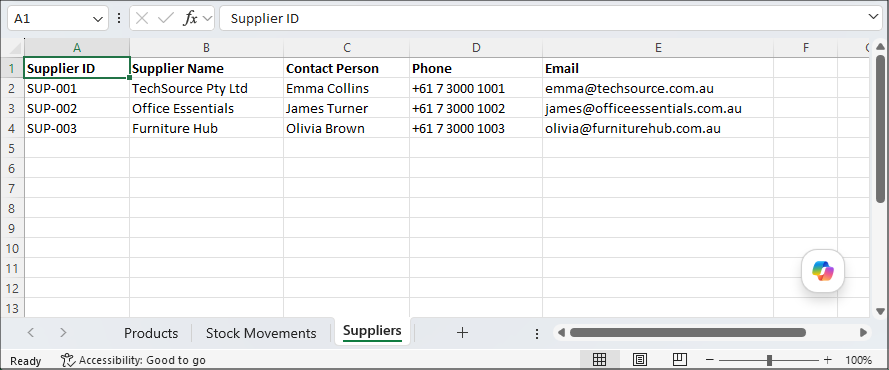This screenshot has width=889, height=370.
Task: Click the 100% zoom level button
Action: point(858,360)
